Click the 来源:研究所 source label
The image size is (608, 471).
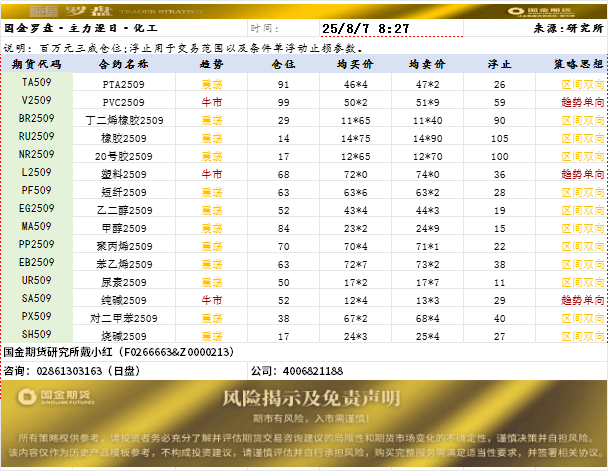(568, 28)
